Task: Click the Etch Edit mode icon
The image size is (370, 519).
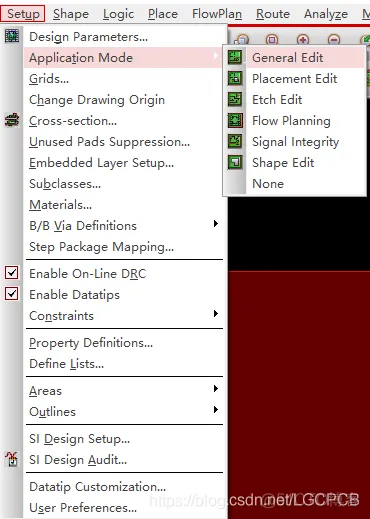Action: click(x=235, y=99)
